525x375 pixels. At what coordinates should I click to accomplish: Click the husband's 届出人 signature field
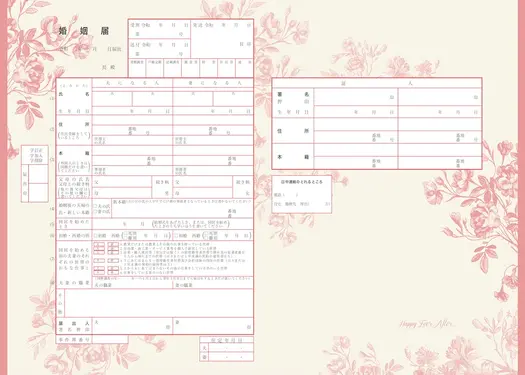(x=132, y=326)
